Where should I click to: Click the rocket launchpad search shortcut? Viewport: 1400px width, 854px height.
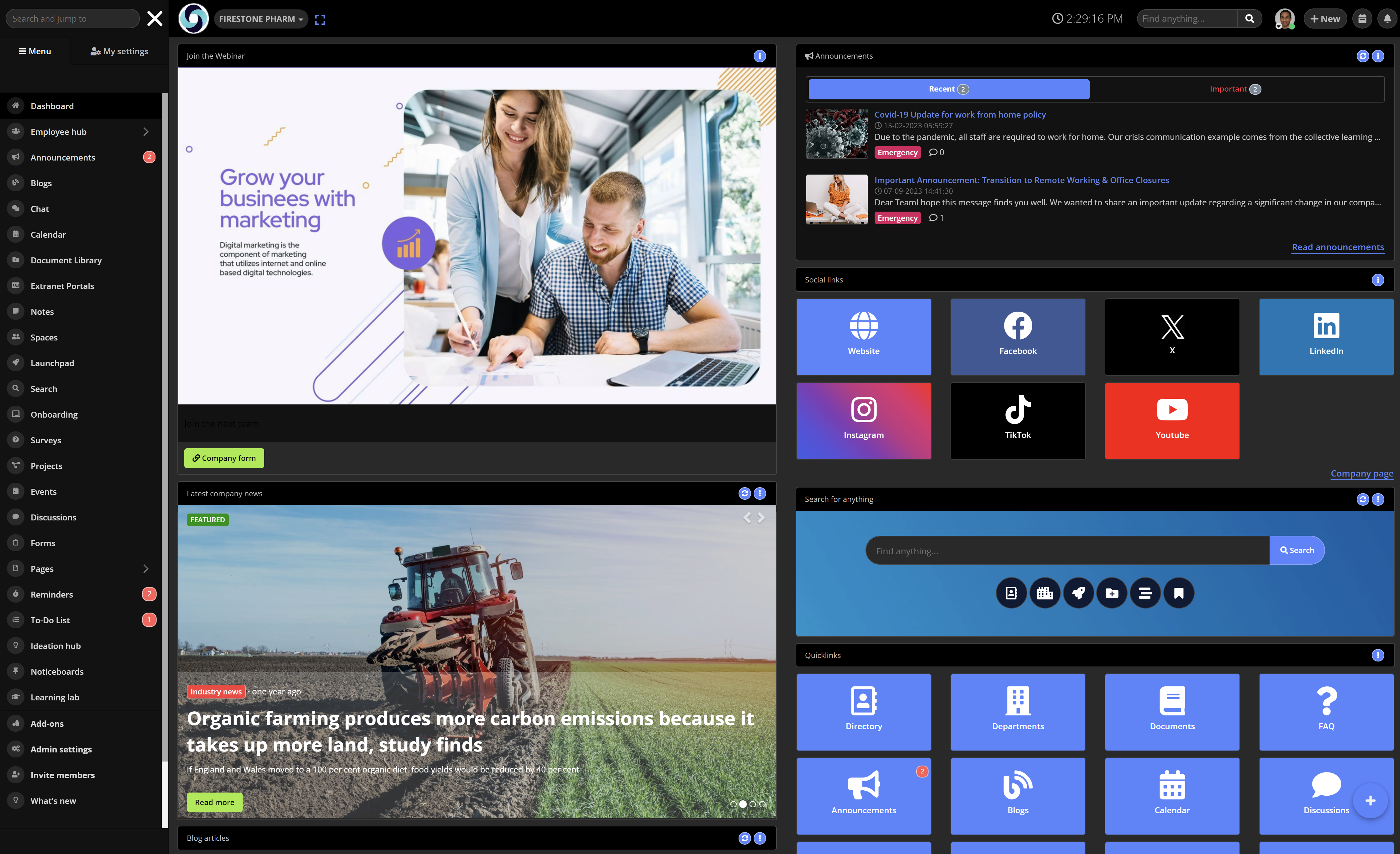coord(1078,593)
